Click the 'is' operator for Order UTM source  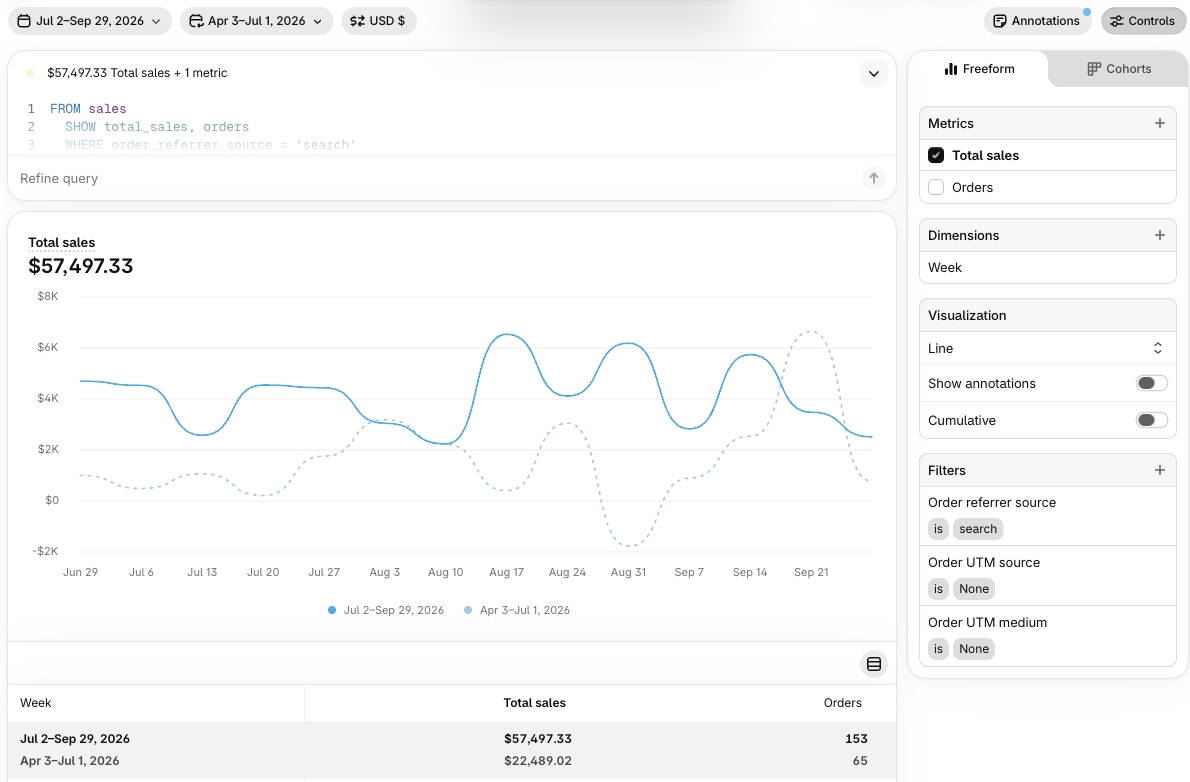click(x=938, y=589)
